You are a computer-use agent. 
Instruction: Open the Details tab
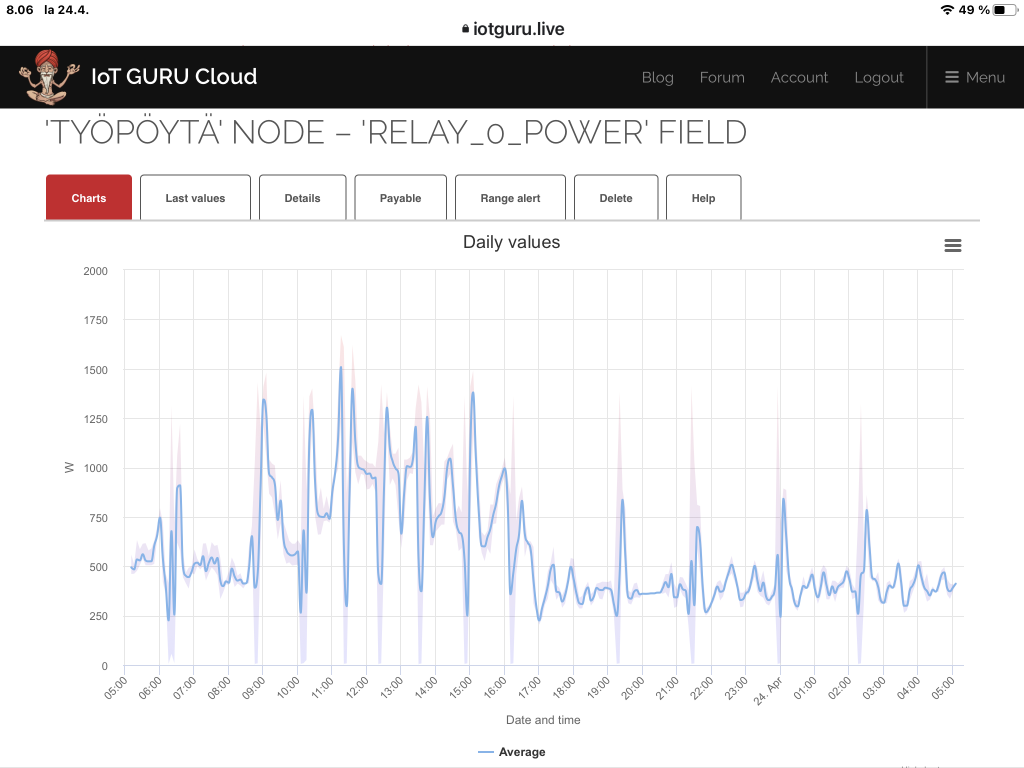click(302, 198)
